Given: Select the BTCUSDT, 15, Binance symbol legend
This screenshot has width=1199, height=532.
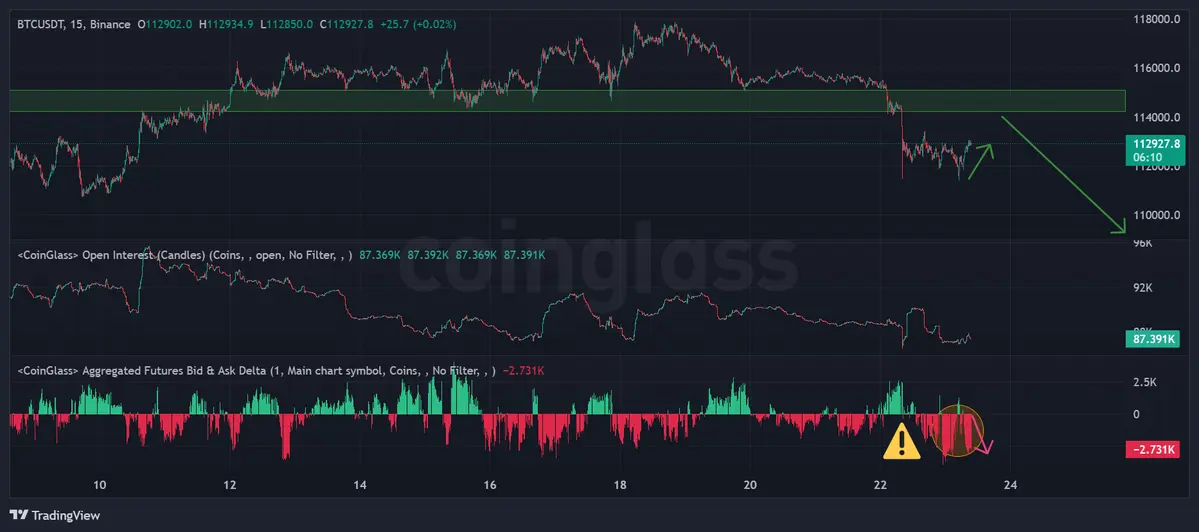Looking at the screenshot, I should (x=74, y=24).
